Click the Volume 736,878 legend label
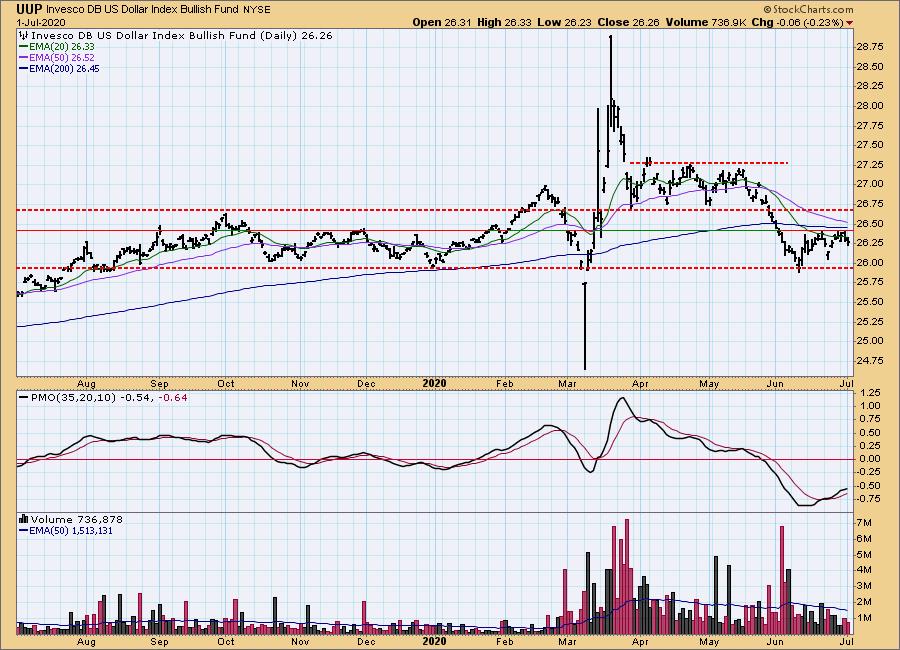Screen dimensions: 900x650 [77, 519]
